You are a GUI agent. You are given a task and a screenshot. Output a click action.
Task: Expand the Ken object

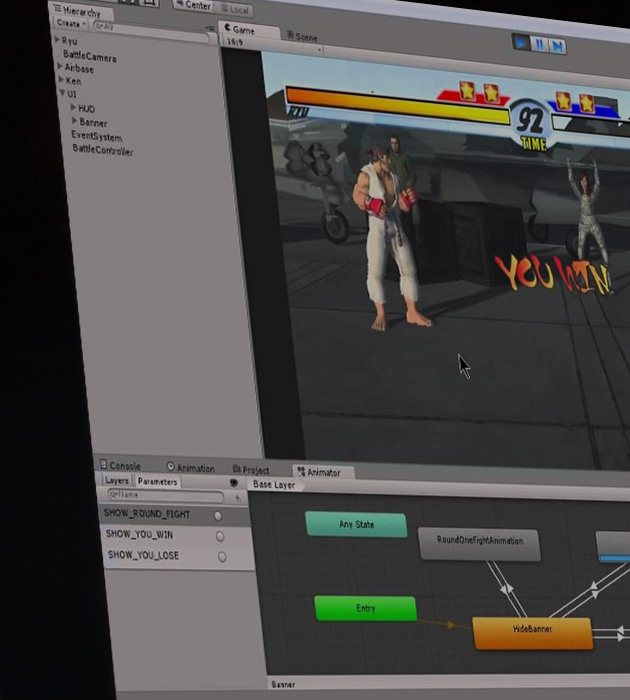[61, 79]
